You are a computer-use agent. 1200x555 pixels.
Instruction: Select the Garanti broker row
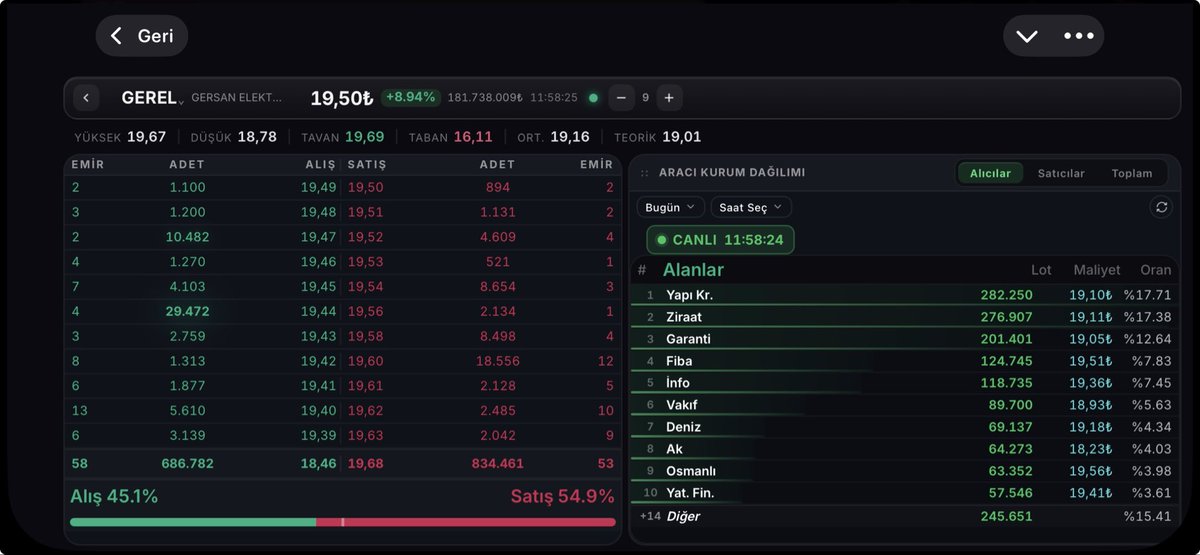(x=905, y=339)
